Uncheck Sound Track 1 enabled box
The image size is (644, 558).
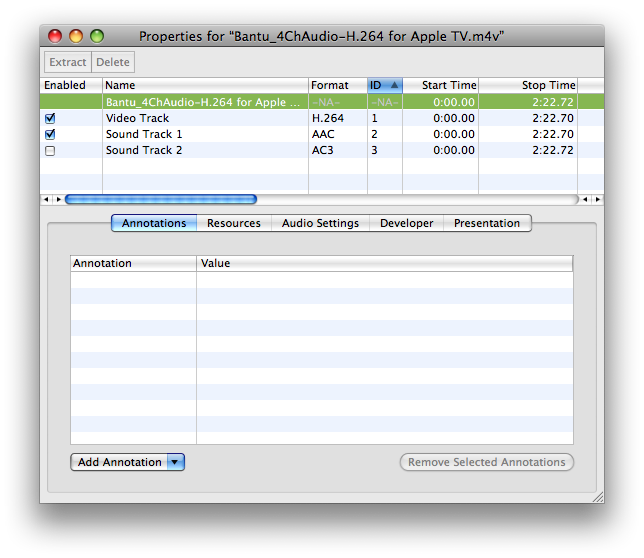pyautogui.click(x=50, y=134)
